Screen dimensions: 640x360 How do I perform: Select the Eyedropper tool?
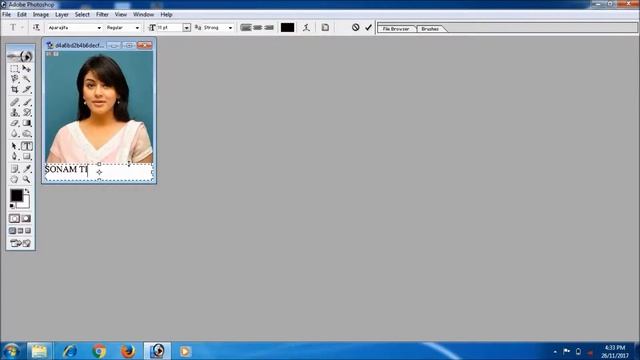point(27,169)
